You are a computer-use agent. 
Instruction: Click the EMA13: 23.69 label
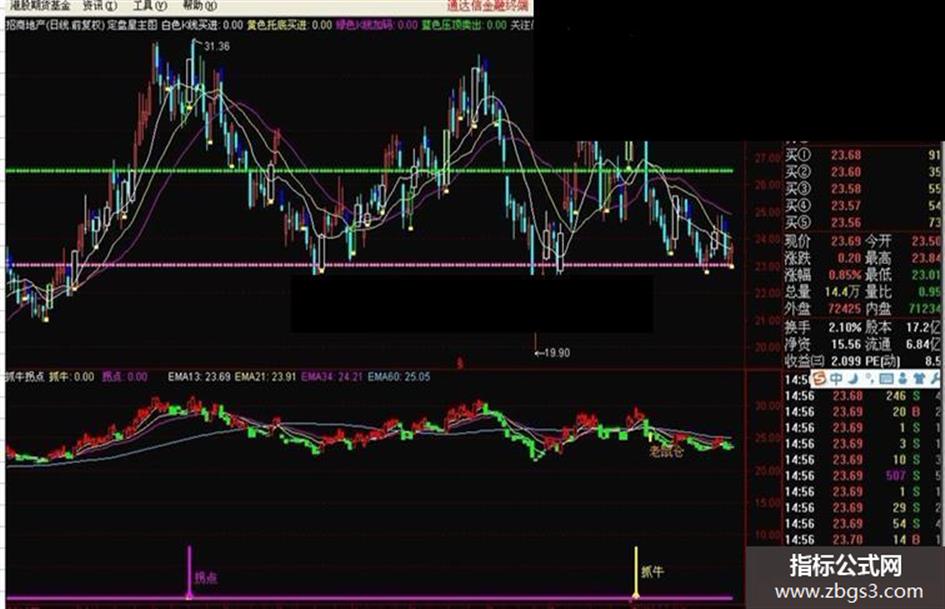(x=199, y=377)
